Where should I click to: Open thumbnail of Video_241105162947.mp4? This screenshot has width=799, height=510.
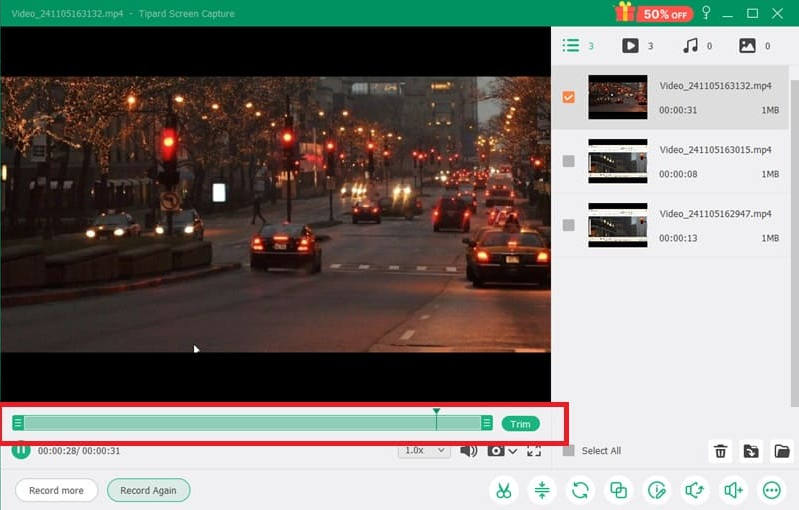[x=618, y=225]
